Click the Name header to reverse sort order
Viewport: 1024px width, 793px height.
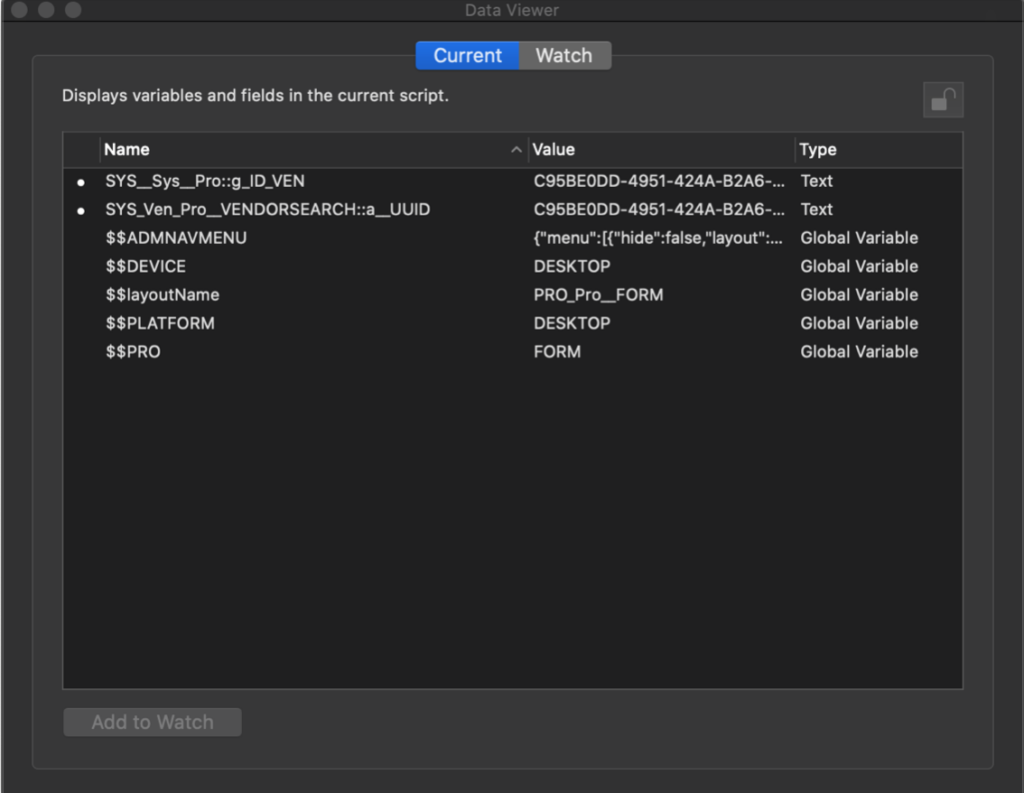point(127,149)
